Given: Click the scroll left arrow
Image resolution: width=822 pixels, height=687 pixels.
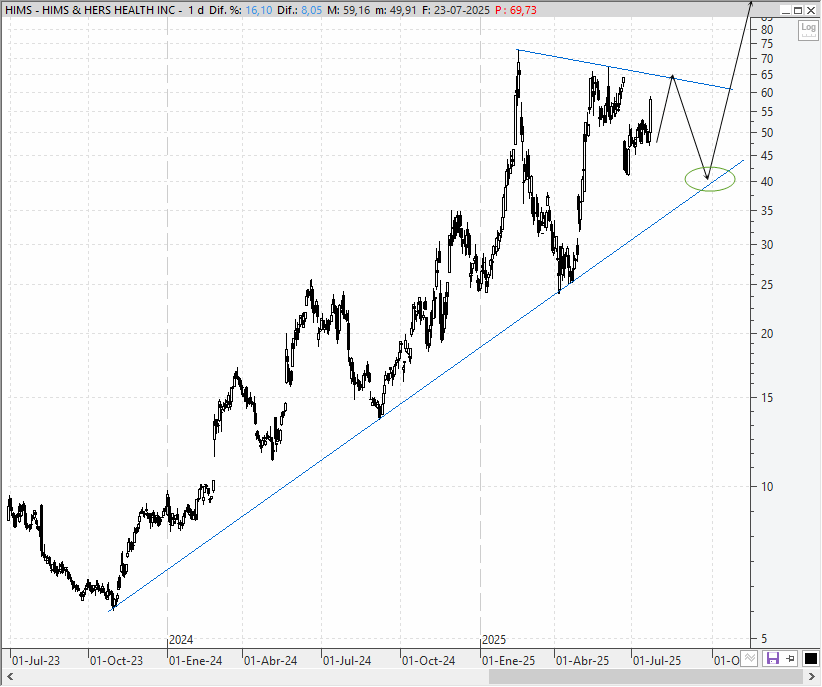Looking at the screenshot, I should coord(9,677).
